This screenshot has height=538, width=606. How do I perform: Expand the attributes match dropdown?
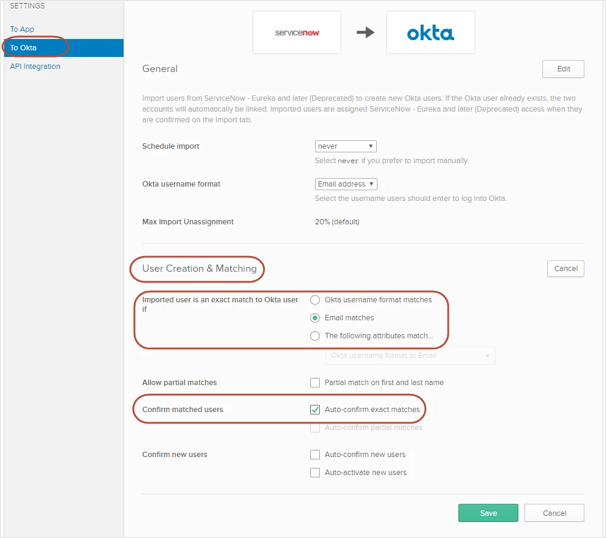point(410,356)
